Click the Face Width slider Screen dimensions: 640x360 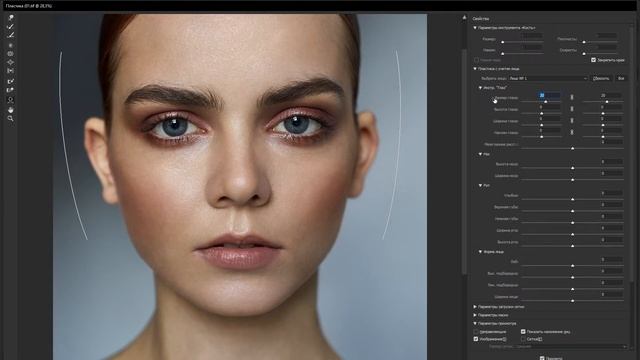coord(572,300)
